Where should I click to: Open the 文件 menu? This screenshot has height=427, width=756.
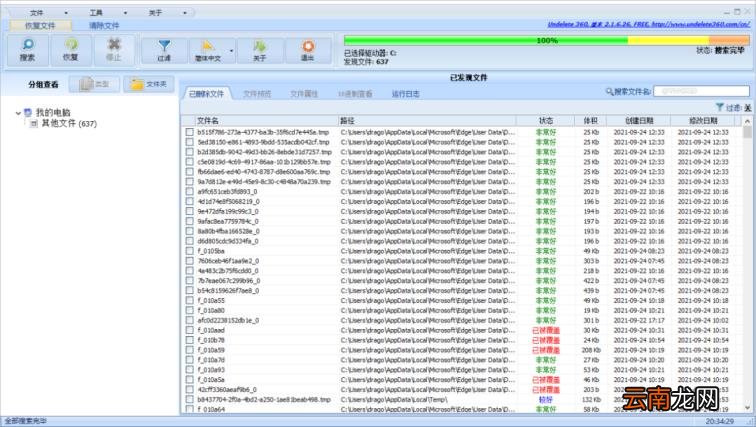pos(37,13)
